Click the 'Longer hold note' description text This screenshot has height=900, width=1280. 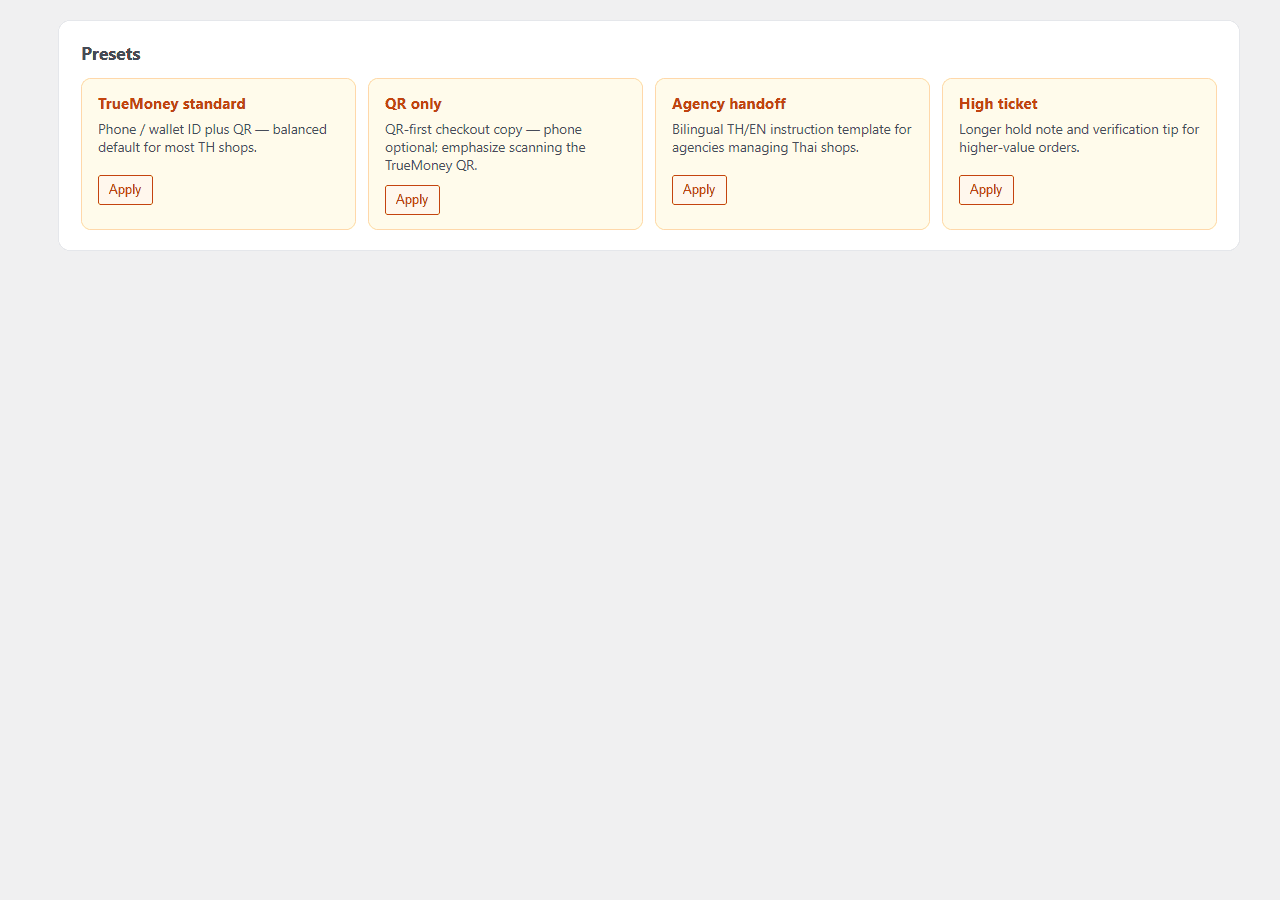1079,138
